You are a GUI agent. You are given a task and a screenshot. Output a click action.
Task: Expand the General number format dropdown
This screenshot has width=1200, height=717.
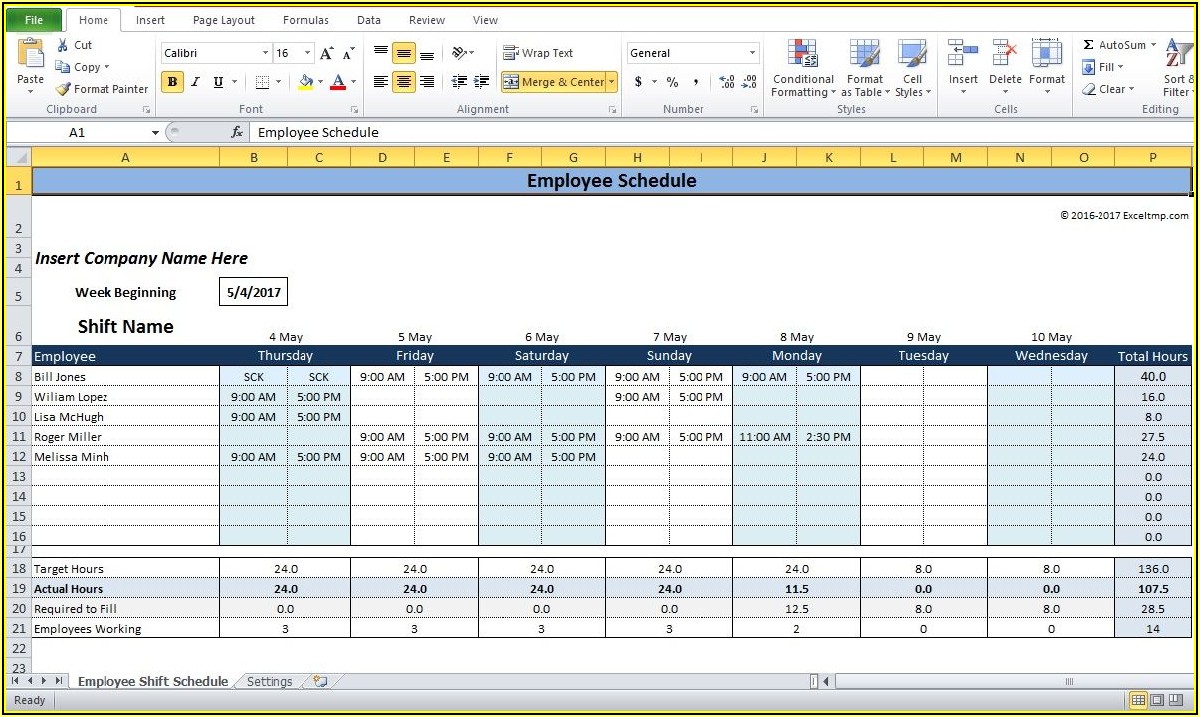click(752, 54)
